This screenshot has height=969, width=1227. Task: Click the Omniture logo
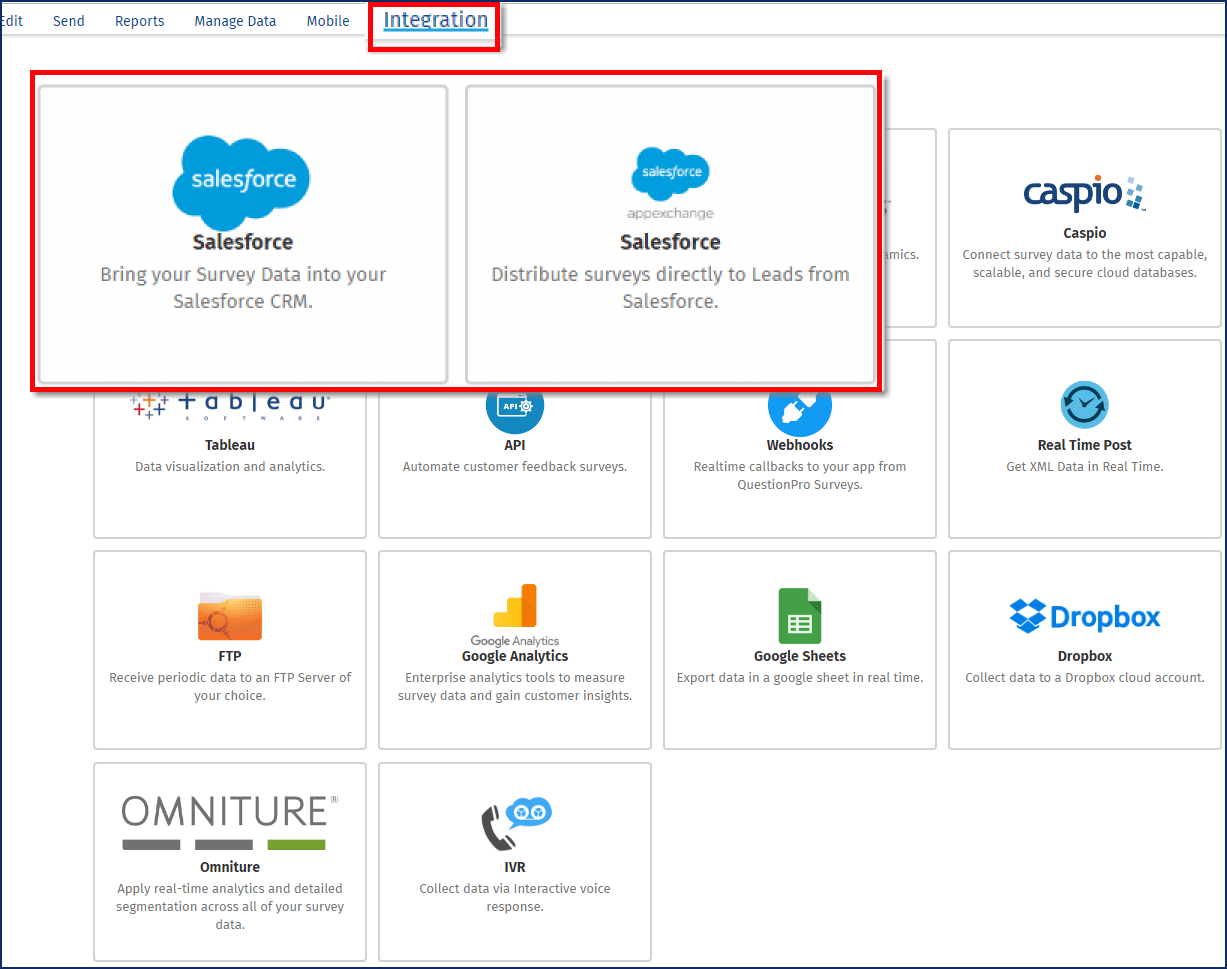(230, 823)
